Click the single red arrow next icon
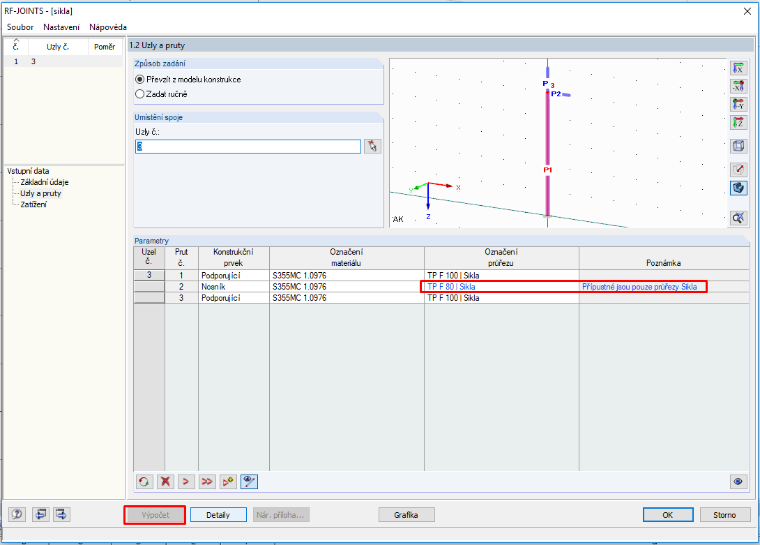The image size is (760, 545). pyautogui.click(x=186, y=481)
